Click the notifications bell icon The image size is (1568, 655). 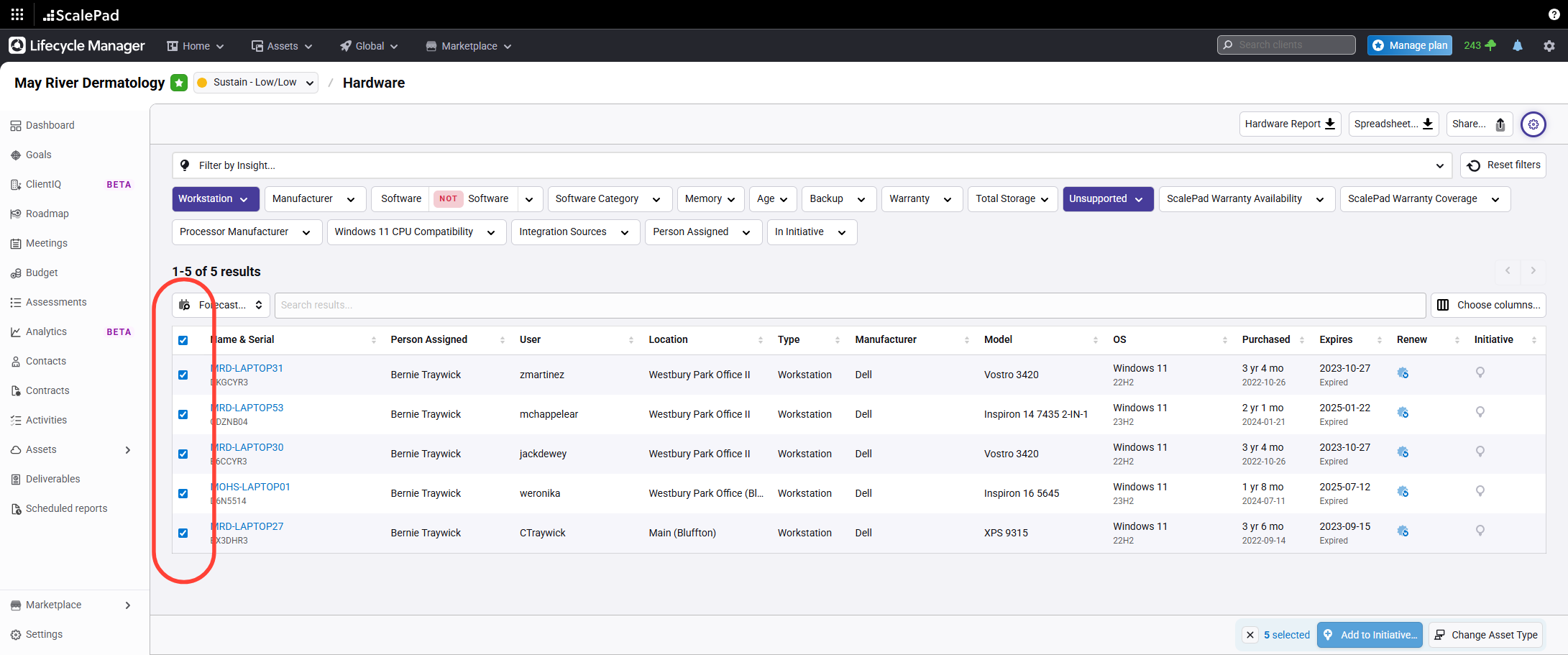(1518, 46)
